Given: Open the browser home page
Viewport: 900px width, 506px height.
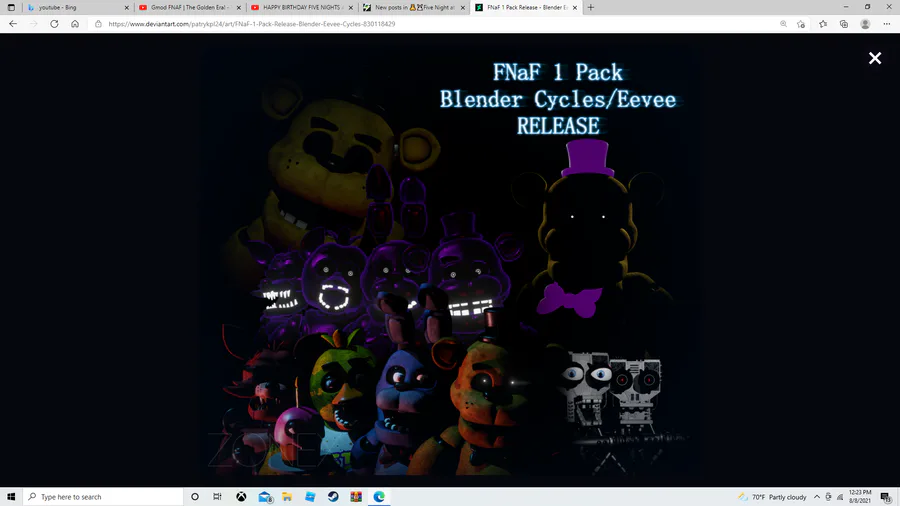Looking at the screenshot, I should 75,24.
